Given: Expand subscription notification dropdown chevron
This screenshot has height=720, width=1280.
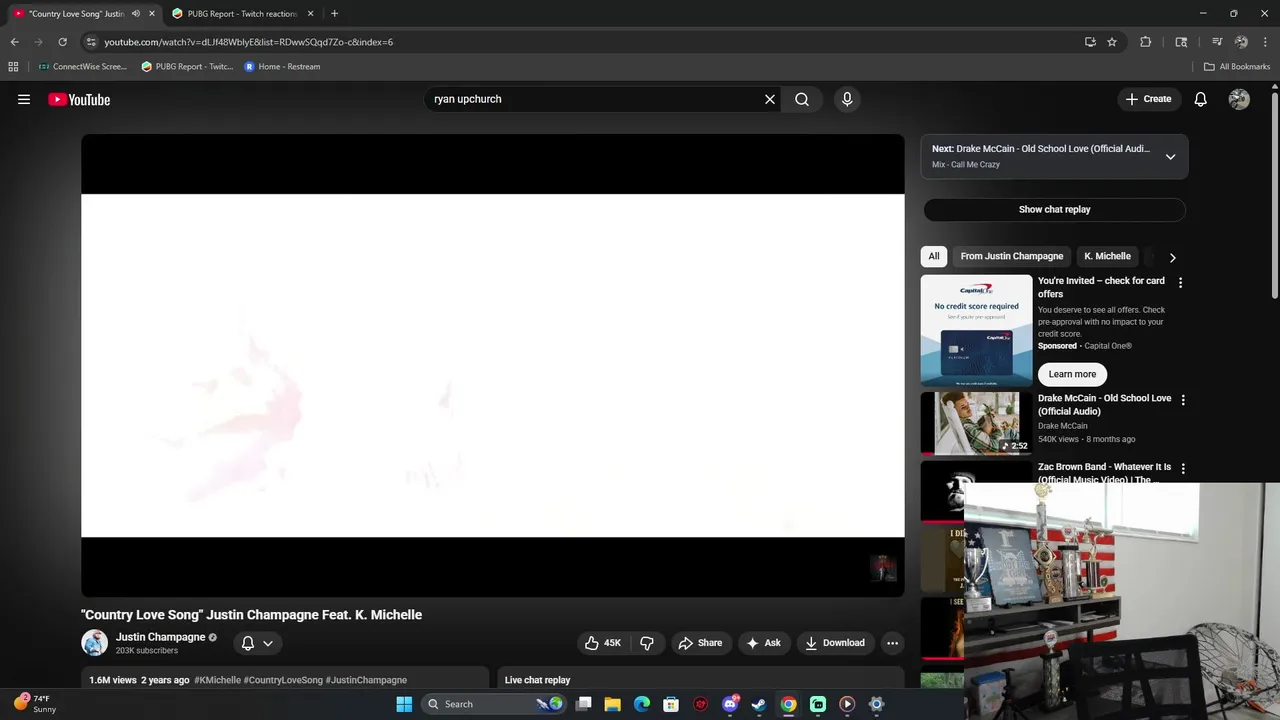Looking at the screenshot, I should coord(268,643).
